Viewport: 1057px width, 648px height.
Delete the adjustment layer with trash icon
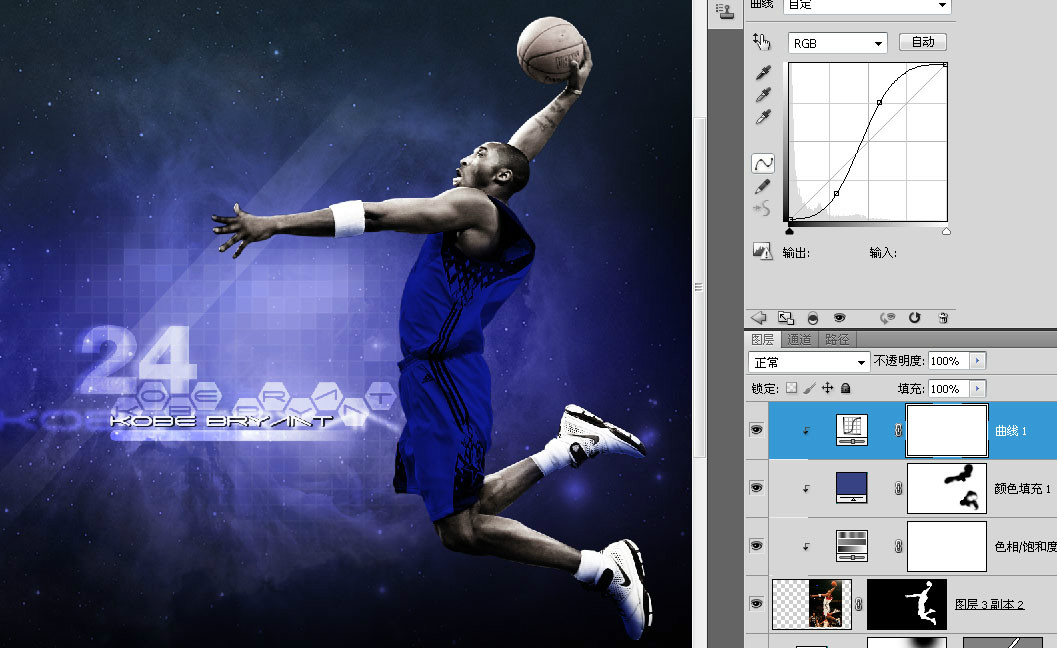[x=943, y=318]
